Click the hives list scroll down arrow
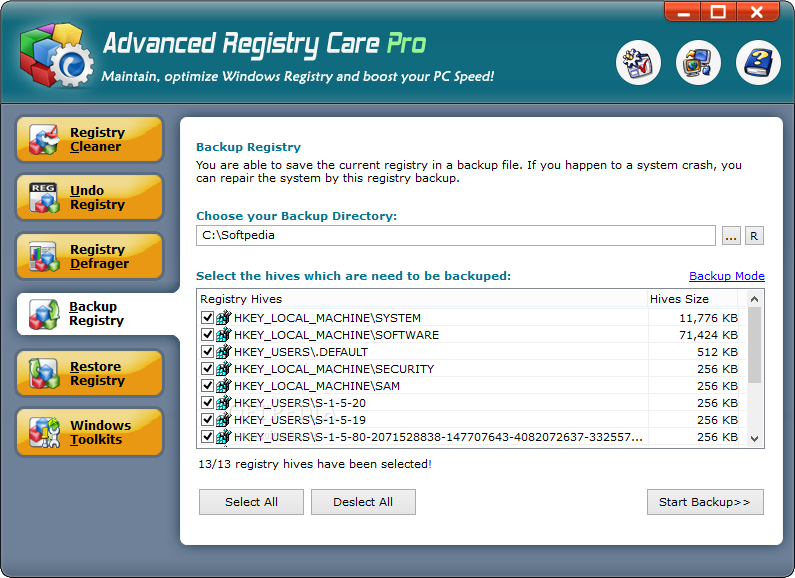 tap(754, 439)
